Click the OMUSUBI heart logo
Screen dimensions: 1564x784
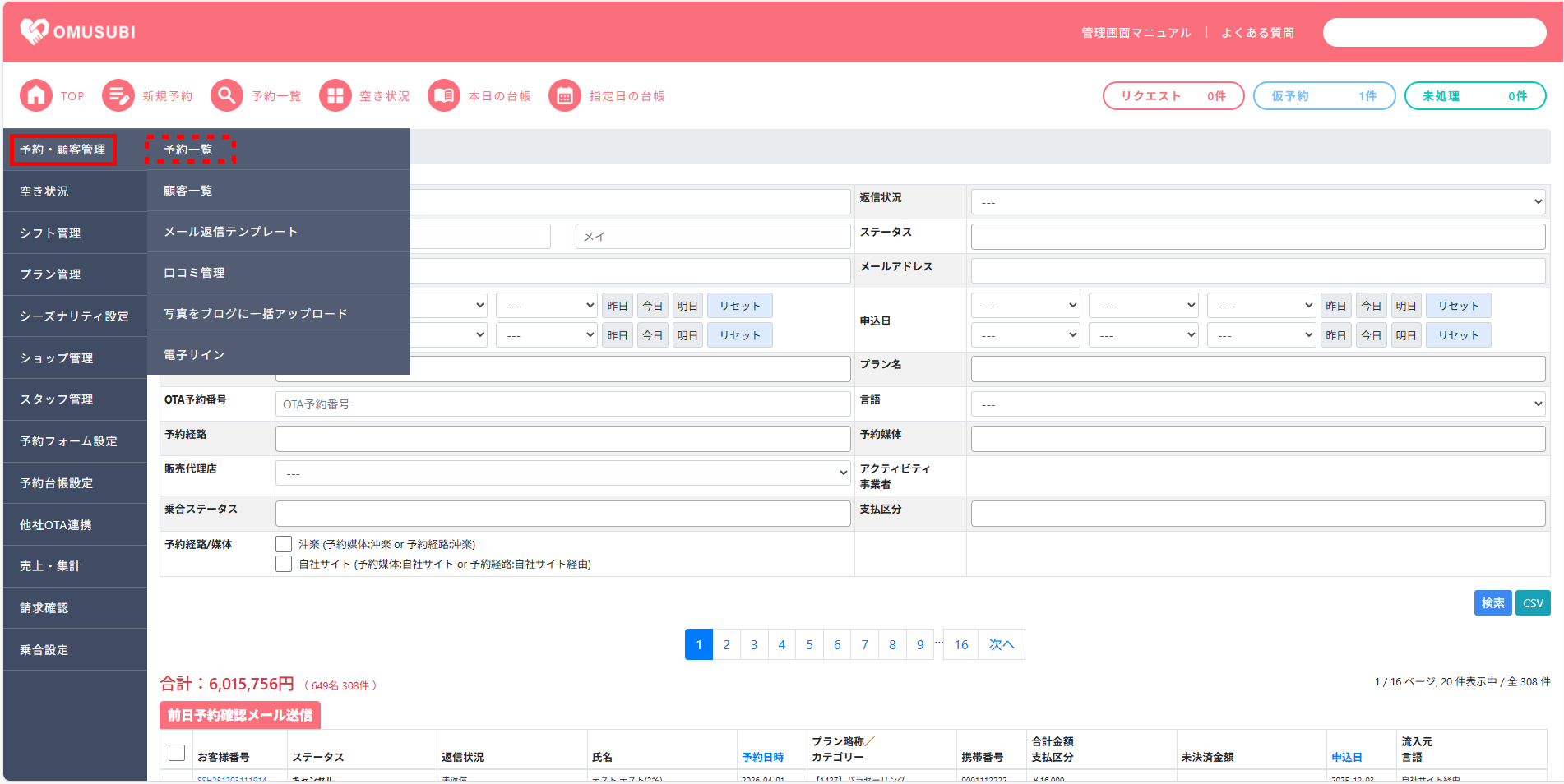(x=35, y=31)
